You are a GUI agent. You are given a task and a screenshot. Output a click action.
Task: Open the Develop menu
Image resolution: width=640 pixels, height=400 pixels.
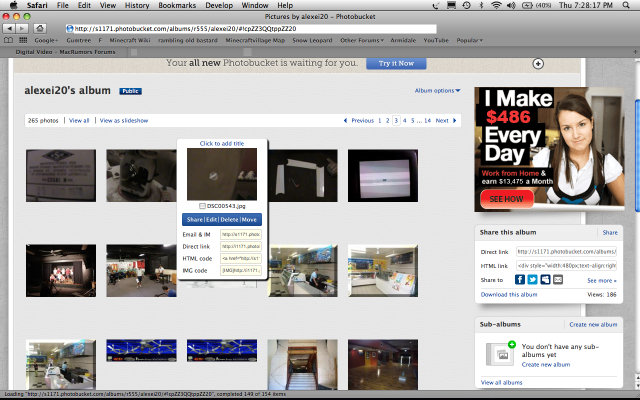coord(219,5)
